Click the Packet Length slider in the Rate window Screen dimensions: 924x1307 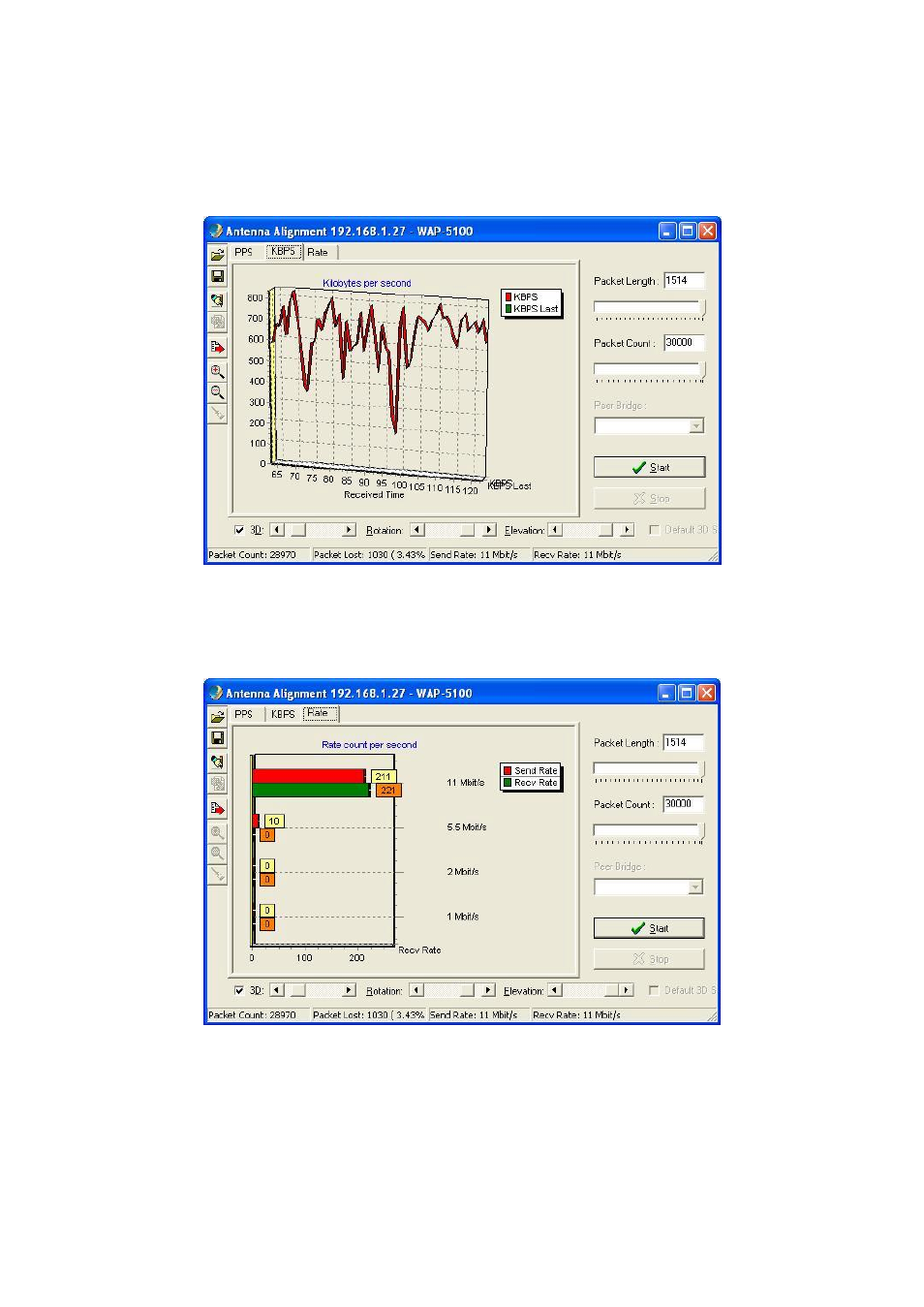coord(649,771)
